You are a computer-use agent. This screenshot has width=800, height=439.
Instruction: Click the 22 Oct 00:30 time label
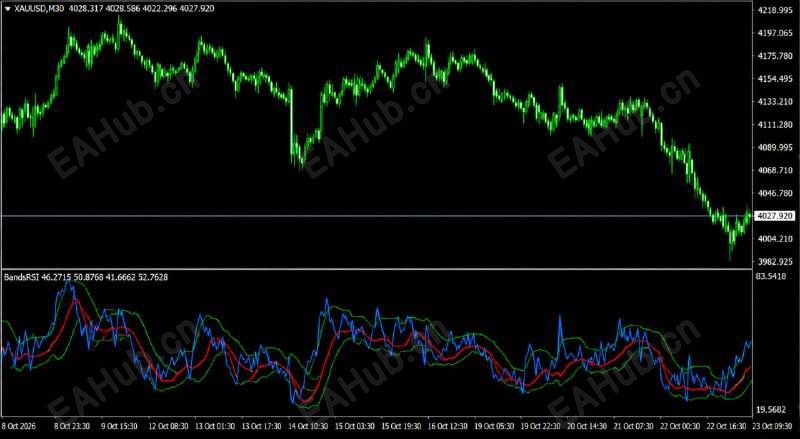682,426
